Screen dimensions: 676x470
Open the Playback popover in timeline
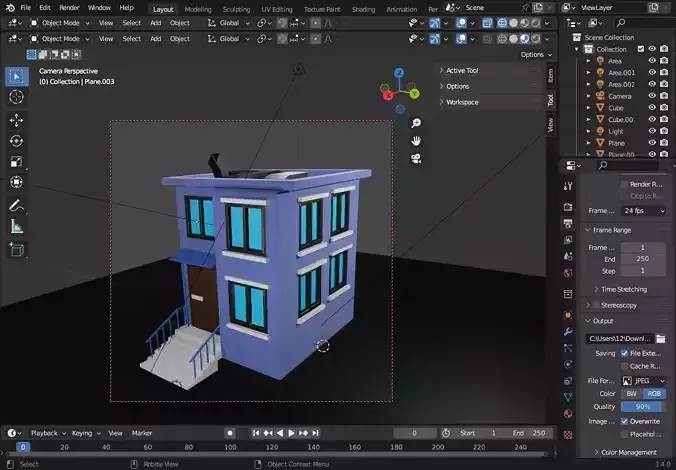click(47, 433)
